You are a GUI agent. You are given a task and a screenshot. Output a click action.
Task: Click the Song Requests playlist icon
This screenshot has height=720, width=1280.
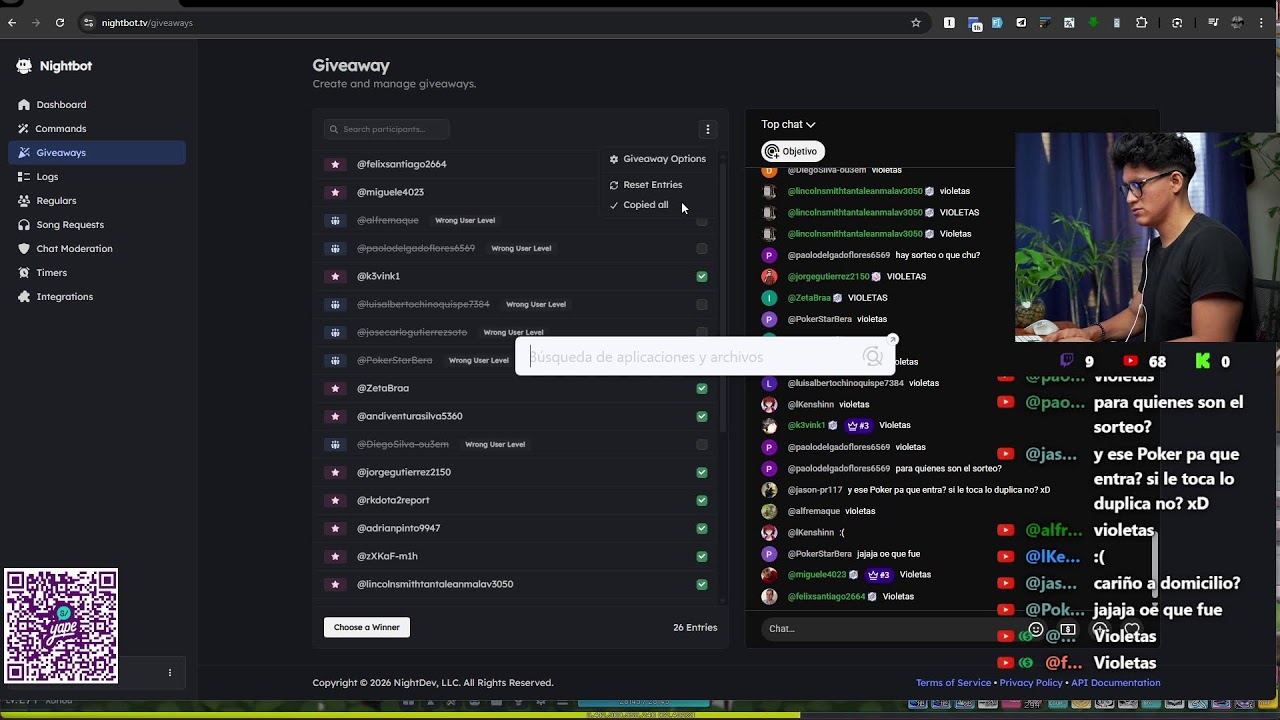(x=24, y=224)
